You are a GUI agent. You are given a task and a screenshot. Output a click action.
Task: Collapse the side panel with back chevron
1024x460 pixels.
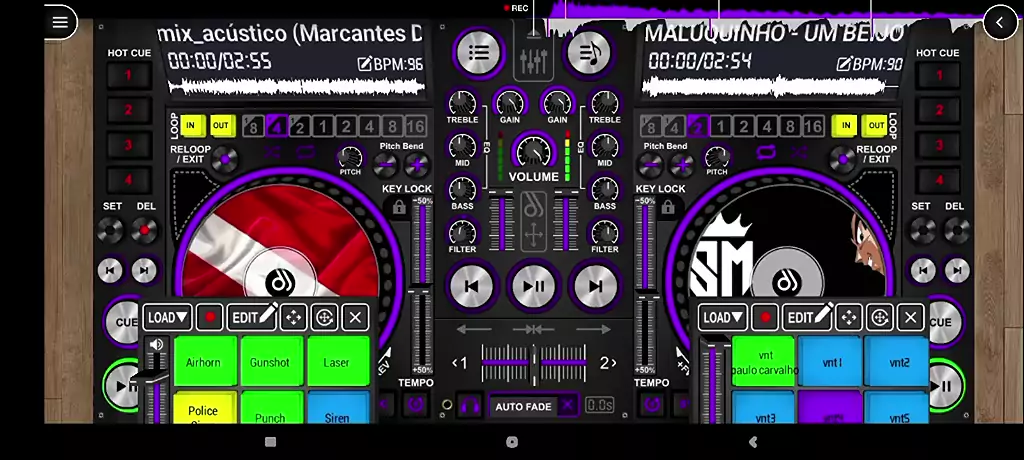point(1000,22)
